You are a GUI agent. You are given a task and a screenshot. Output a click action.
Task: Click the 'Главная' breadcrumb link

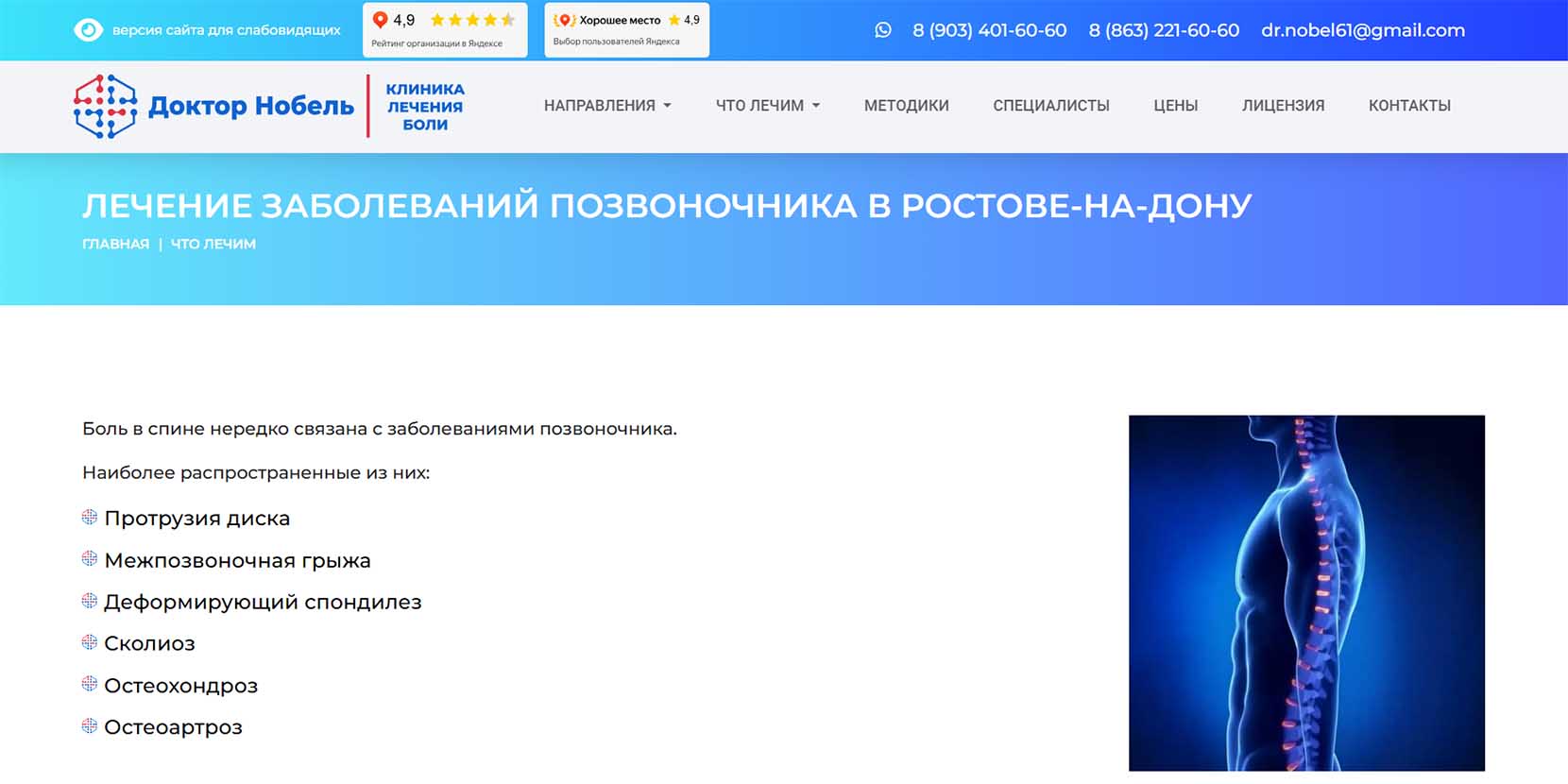[115, 244]
